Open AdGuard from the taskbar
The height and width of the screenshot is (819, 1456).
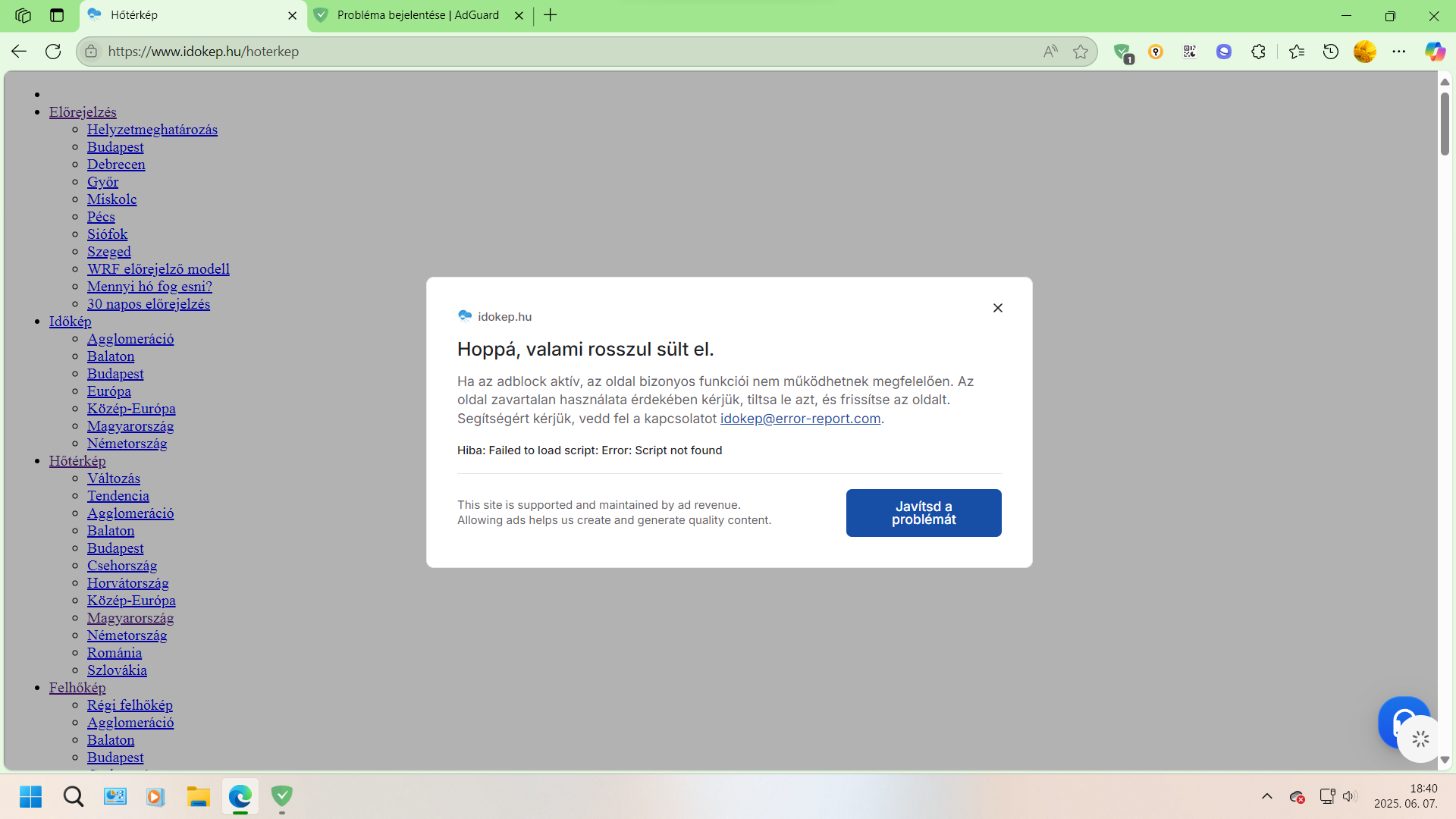click(x=282, y=797)
